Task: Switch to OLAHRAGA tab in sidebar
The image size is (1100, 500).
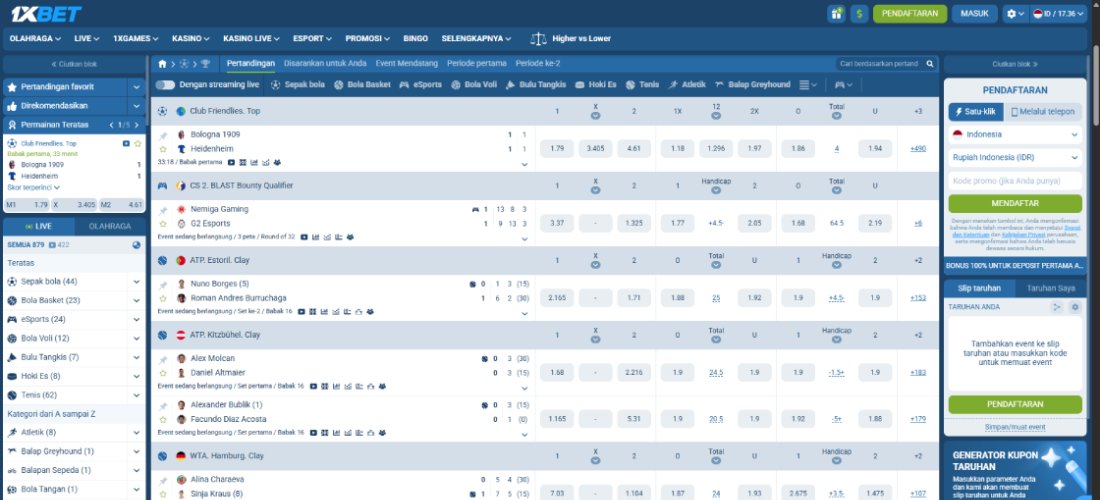Action: tap(109, 227)
